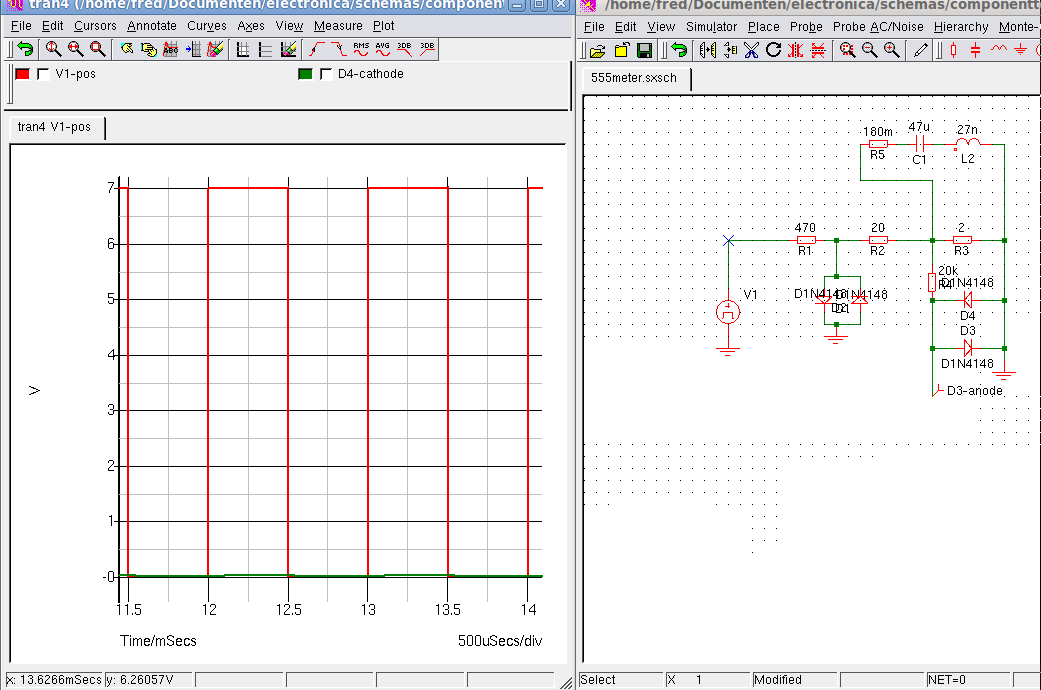Click the undo arrow in the graph window
Screen dimensions: 1041x690
tap(25, 49)
